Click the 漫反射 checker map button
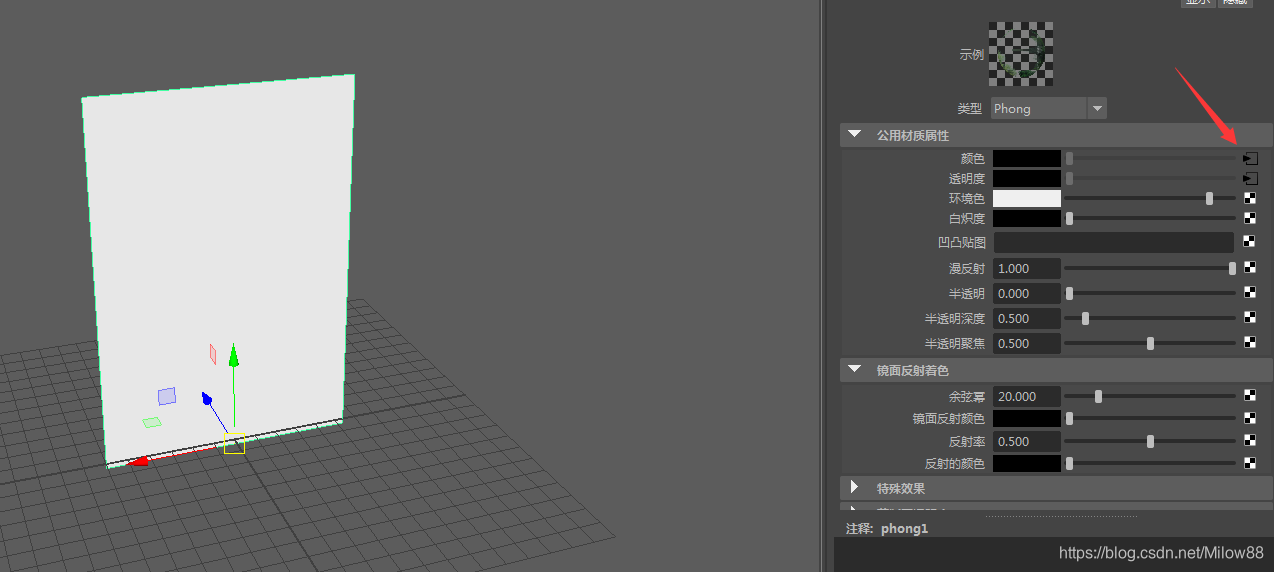Viewport: 1274px width, 572px height. pos(1250,268)
